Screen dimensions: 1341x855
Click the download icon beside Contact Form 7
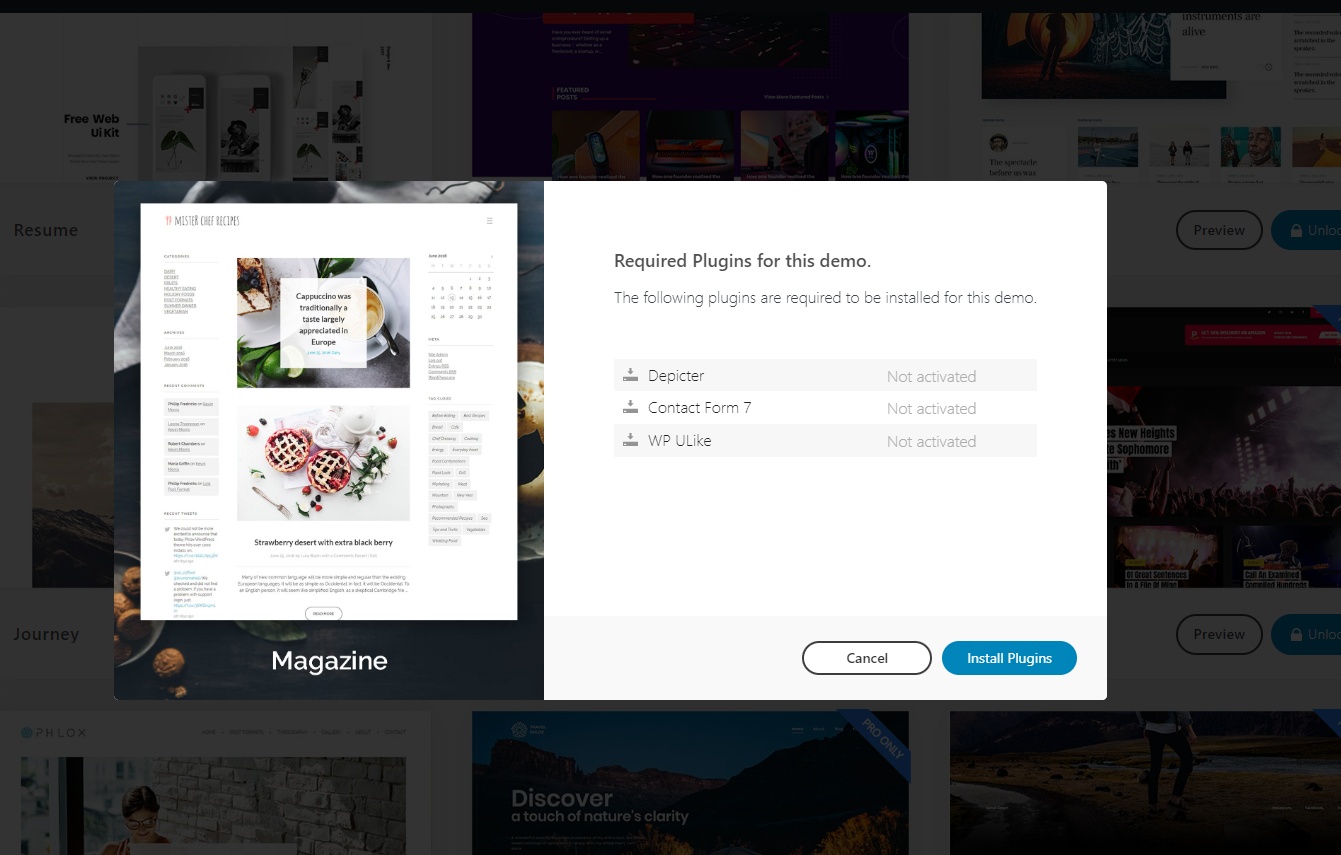(630, 407)
